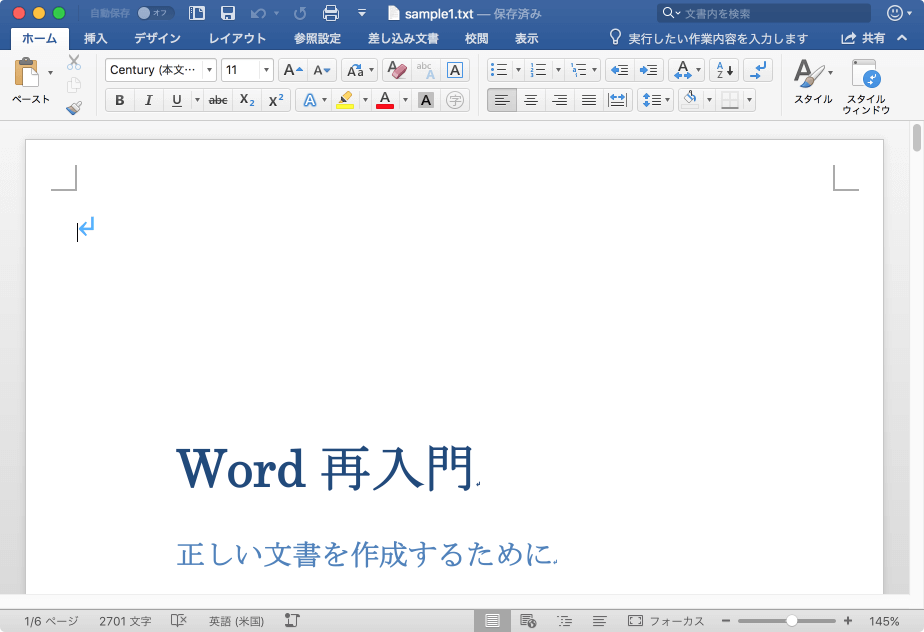Screen dimensions: 924x632
Task: Switch to the 参照設定 tab
Action: 318,39
